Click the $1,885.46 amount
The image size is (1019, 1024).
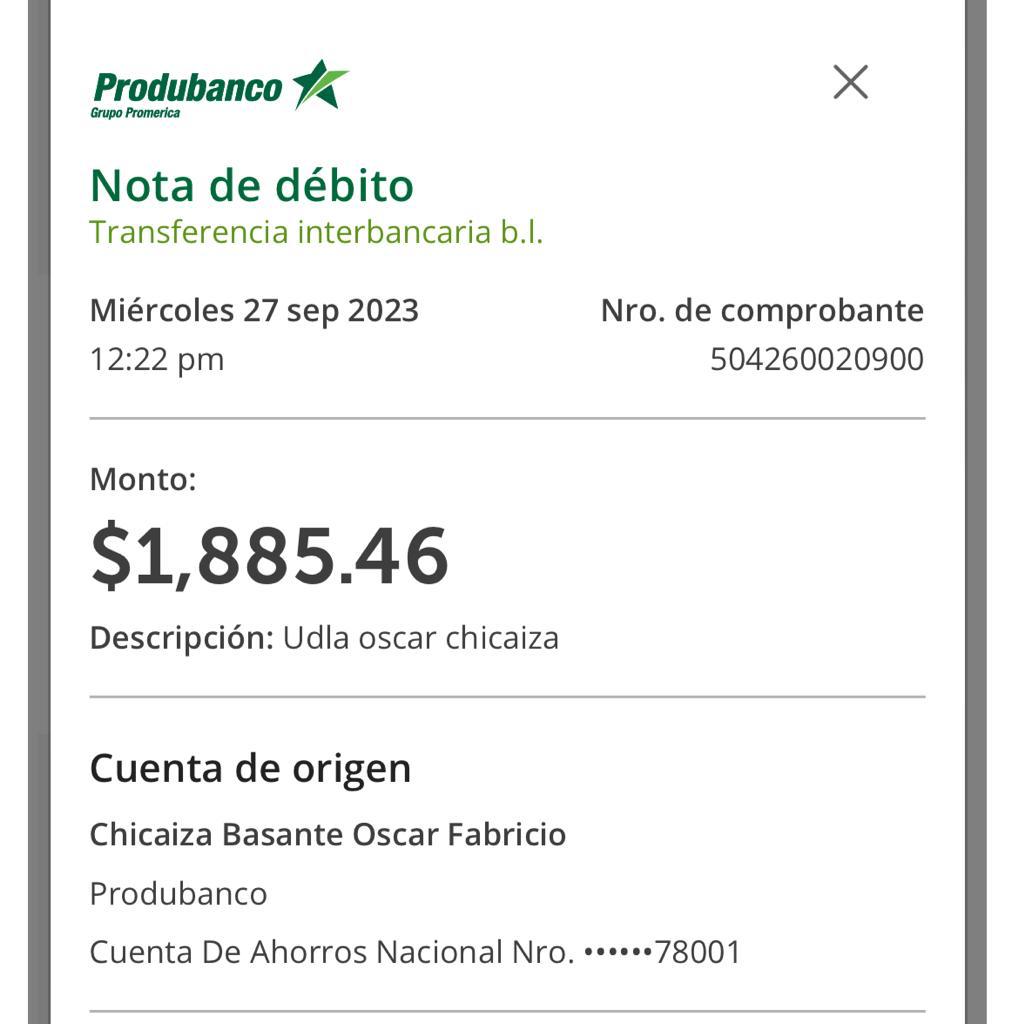click(x=270, y=556)
